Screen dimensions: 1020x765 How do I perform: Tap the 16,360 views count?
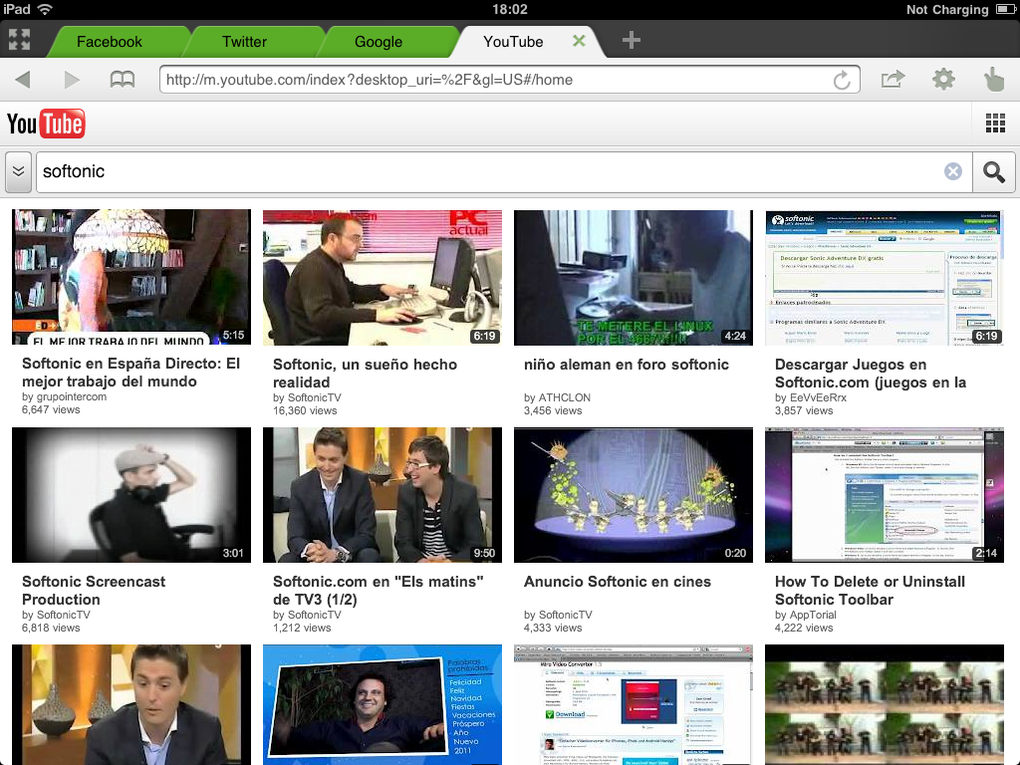(305, 410)
